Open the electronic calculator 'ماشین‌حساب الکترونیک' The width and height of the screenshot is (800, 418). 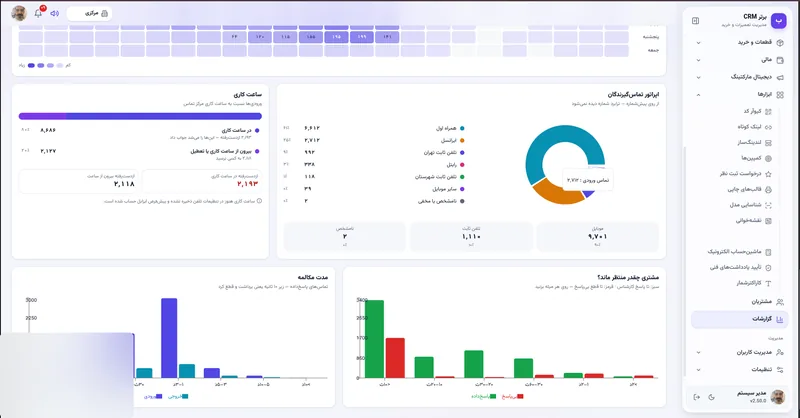tap(739, 252)
